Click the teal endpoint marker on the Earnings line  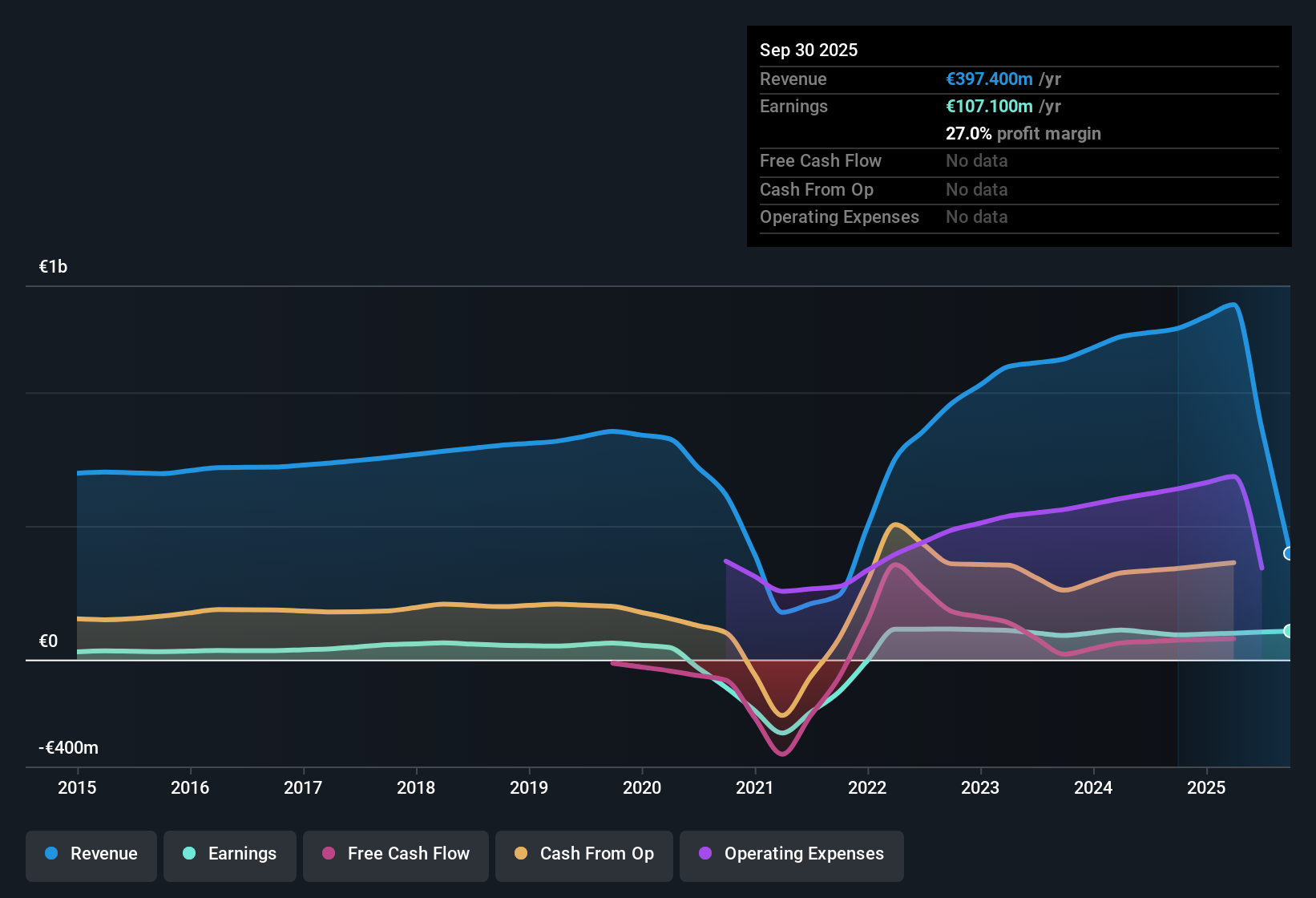tap(1288, 632)
